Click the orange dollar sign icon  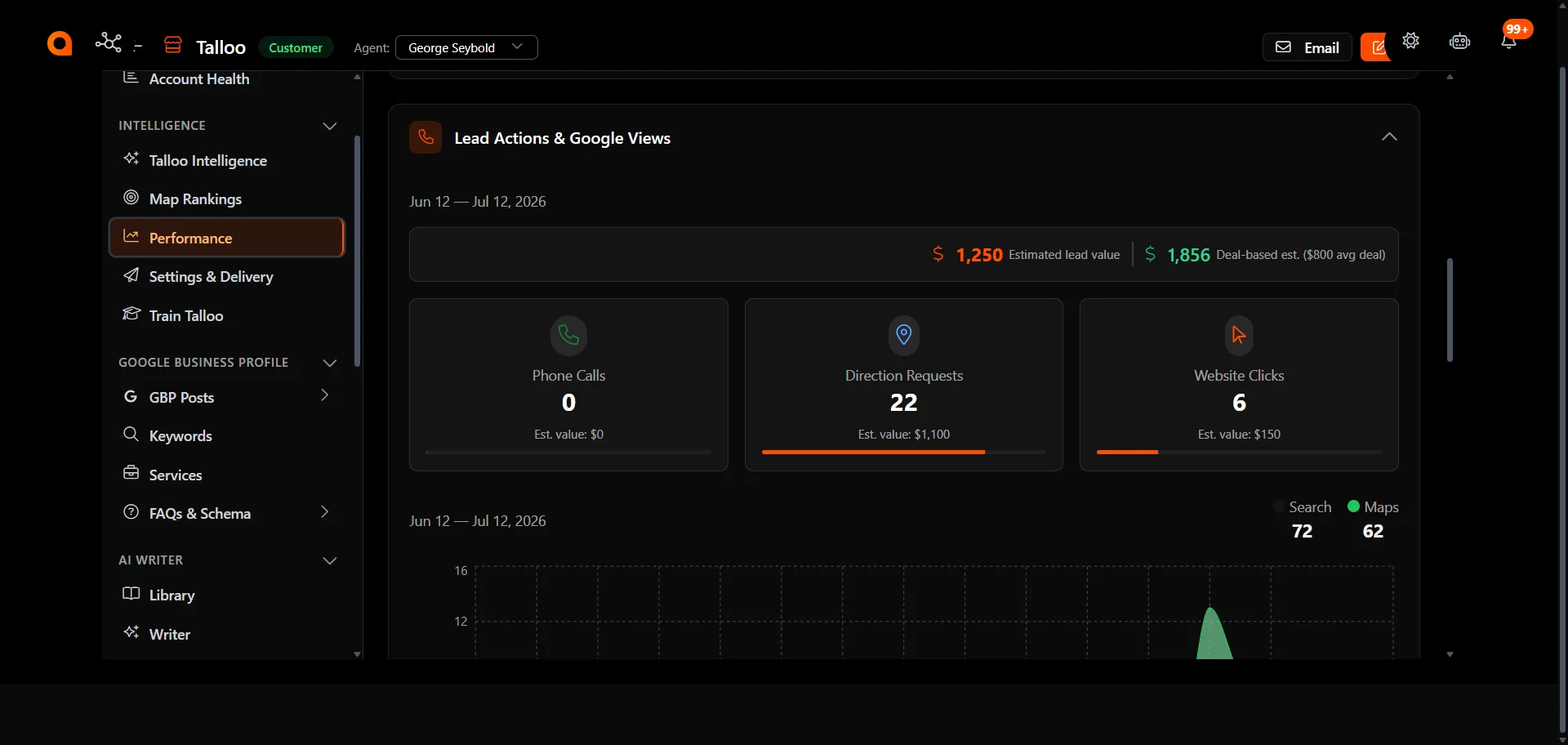[x=938, y=254]
